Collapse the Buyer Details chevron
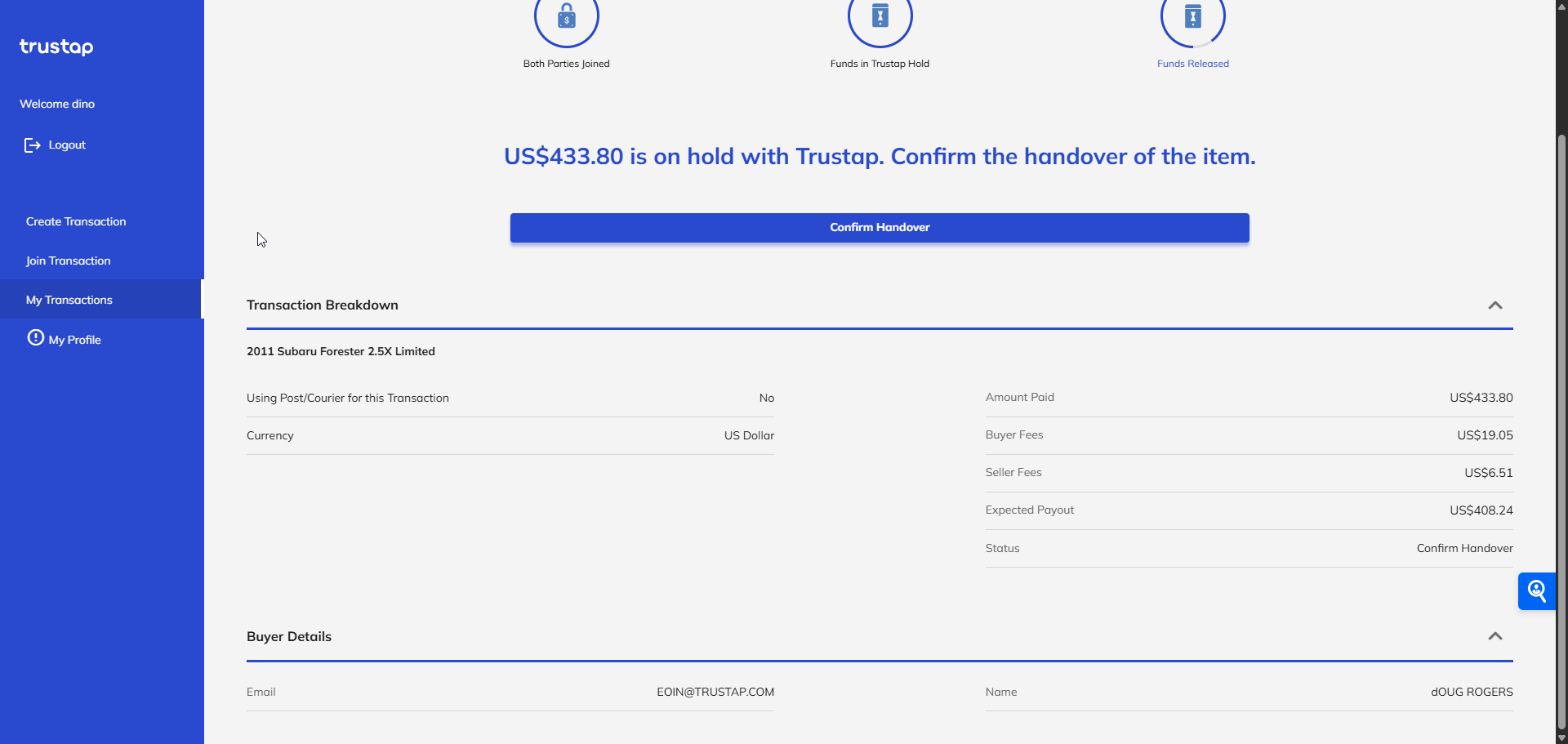Viewport: 1568px width, 744px height. click(1494, 636)
